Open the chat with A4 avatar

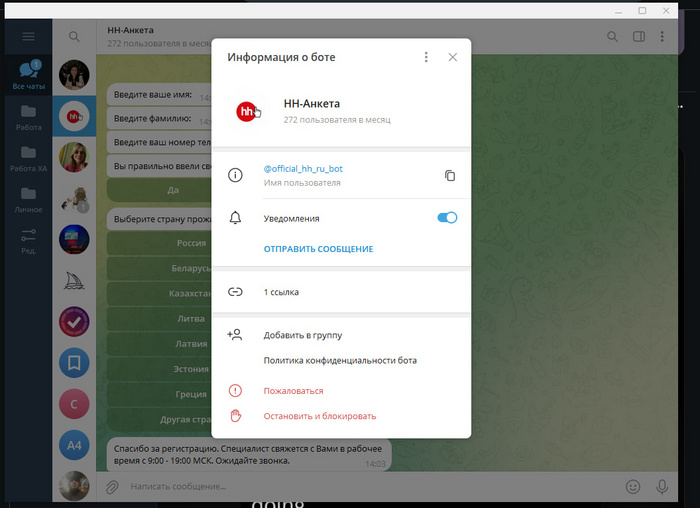74,445
